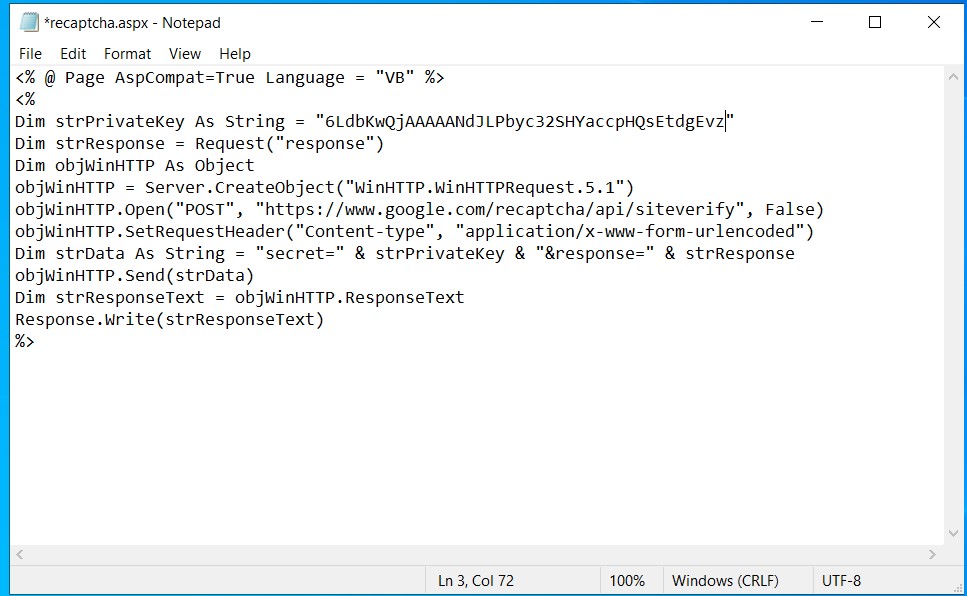Click the '<% @ Page AspCompat=True' line
The height and width of the screenshot is (596, 967).
(229, 78)
